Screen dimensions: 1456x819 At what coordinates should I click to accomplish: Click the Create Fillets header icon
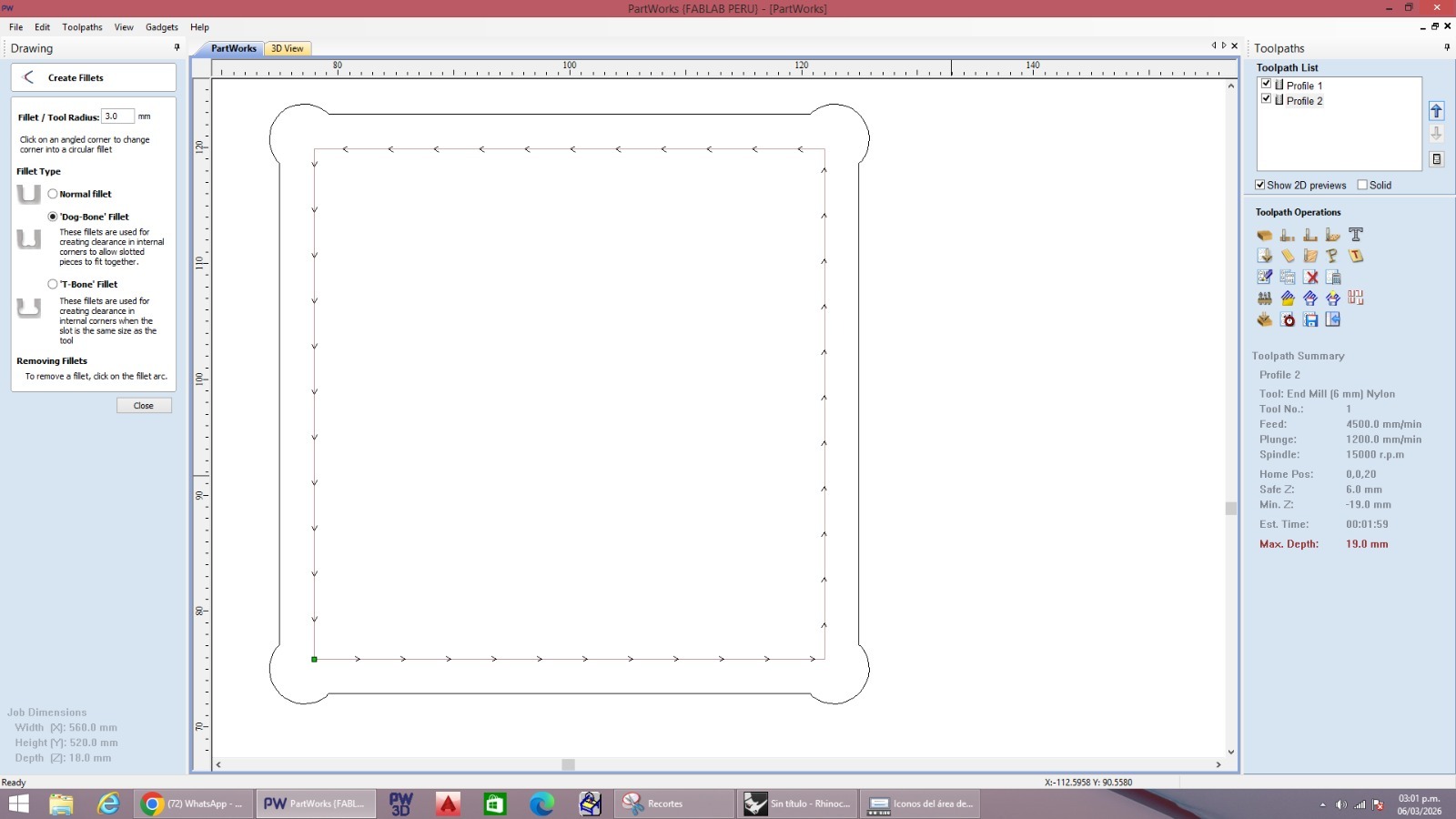point(28,77)
